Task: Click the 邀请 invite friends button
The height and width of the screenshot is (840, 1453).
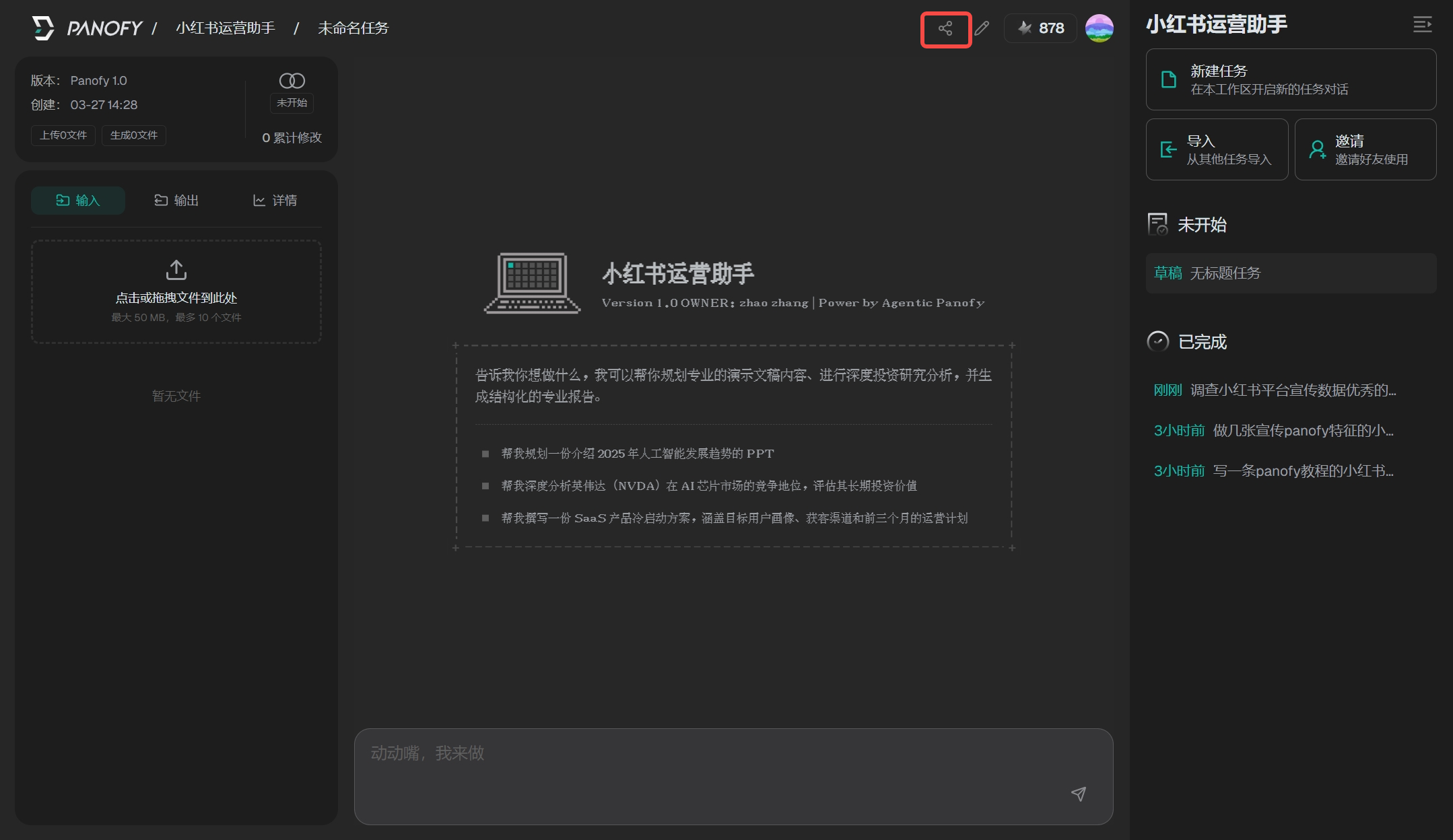Action: pyautogui.click(x=1365, y=149)
